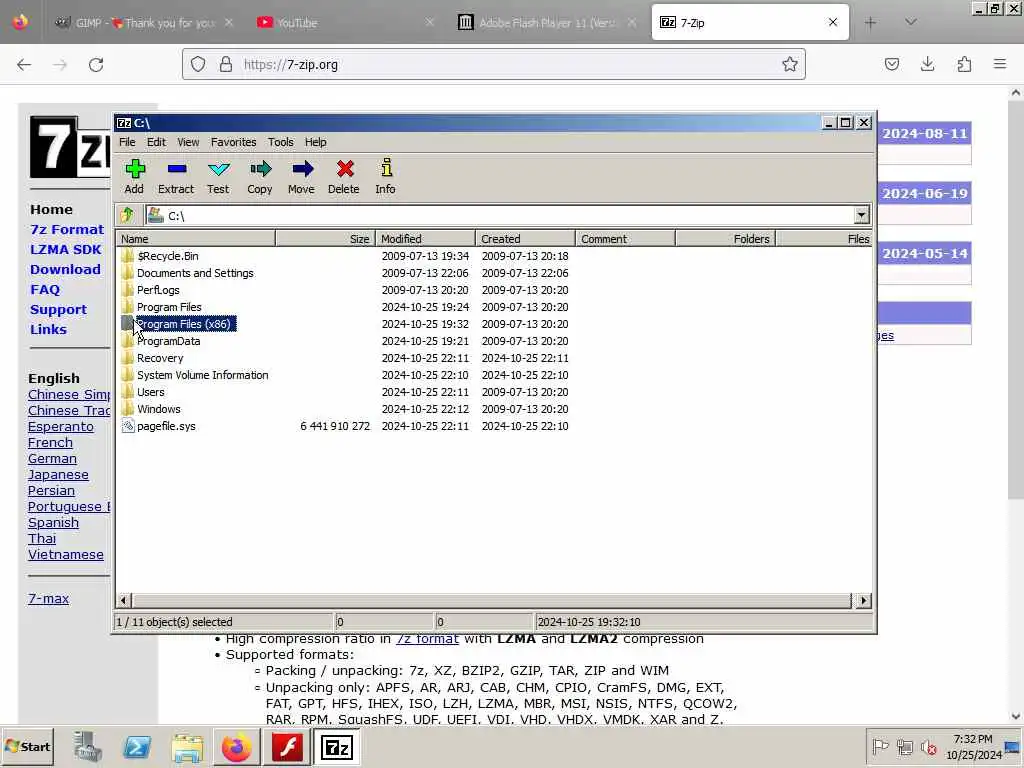Click the Windows folder icon in list
1024x768 pixels.
pos(127,409)
